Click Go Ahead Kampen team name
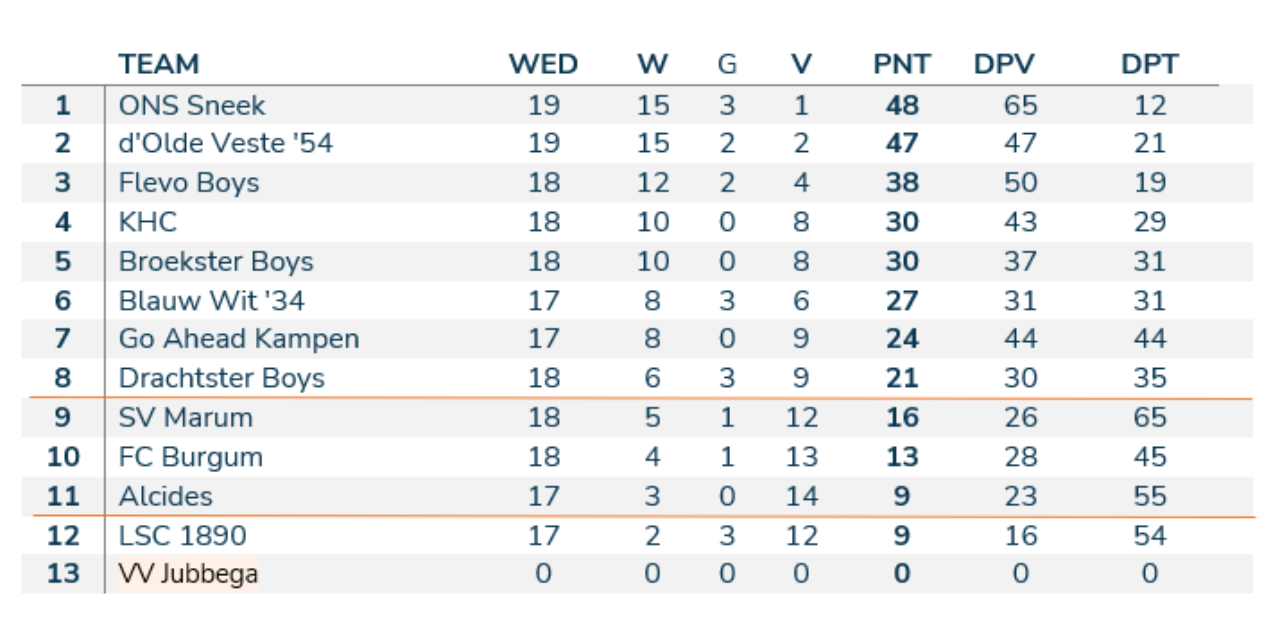The image size is (1280, 624). click(238, 339)
